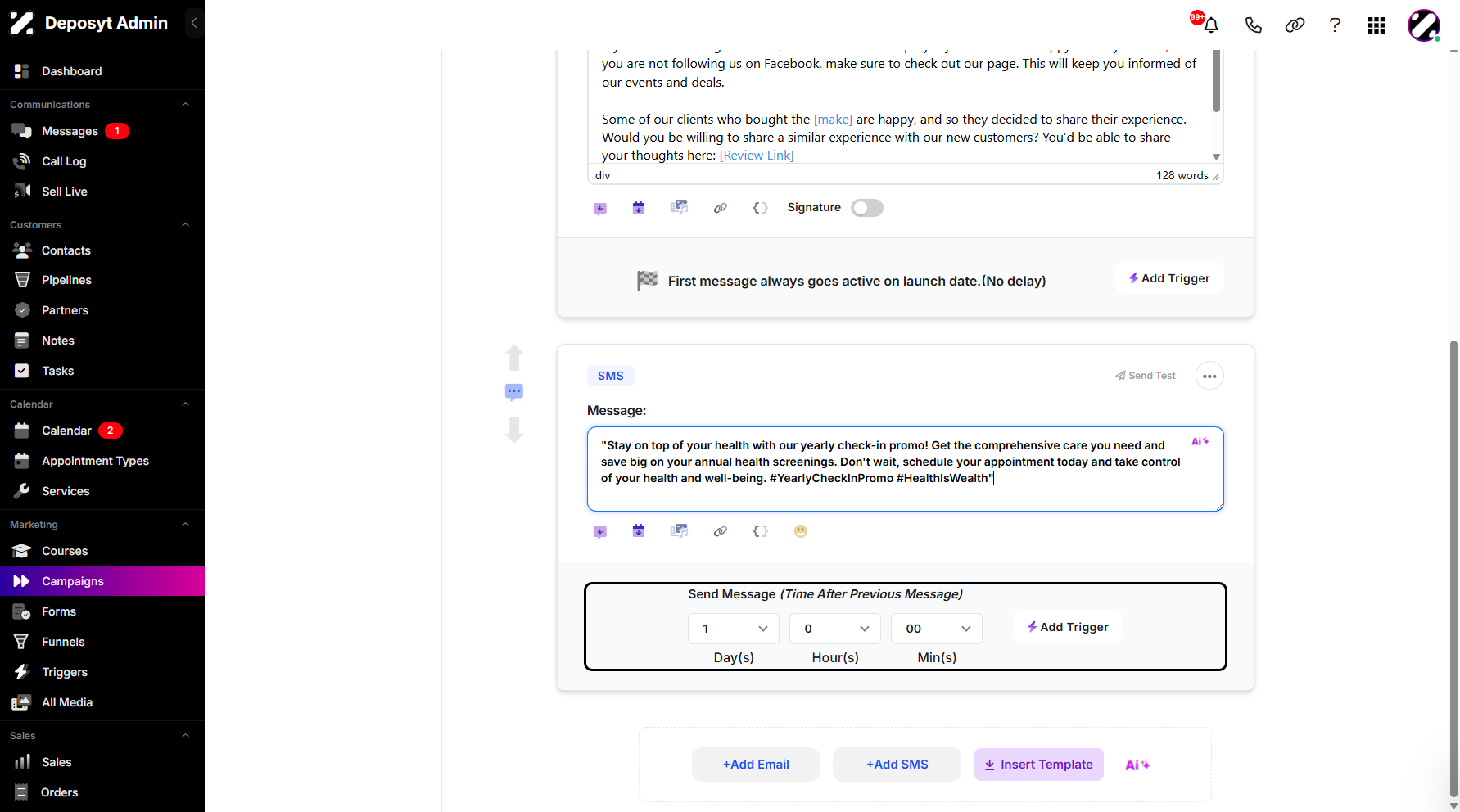Open the Min(s) delay dropdown
Screen dimensions: 1460x812
pos(937,629)
